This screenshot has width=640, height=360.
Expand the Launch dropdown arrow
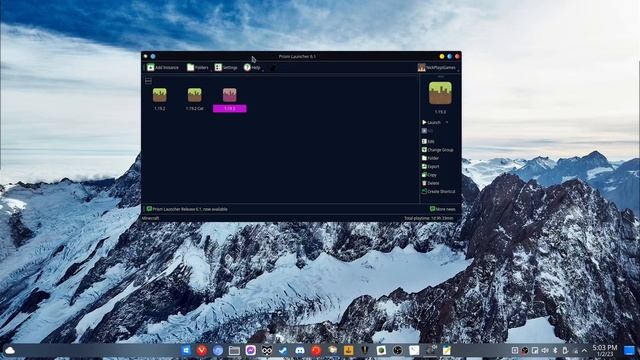[x=447, y=122]
